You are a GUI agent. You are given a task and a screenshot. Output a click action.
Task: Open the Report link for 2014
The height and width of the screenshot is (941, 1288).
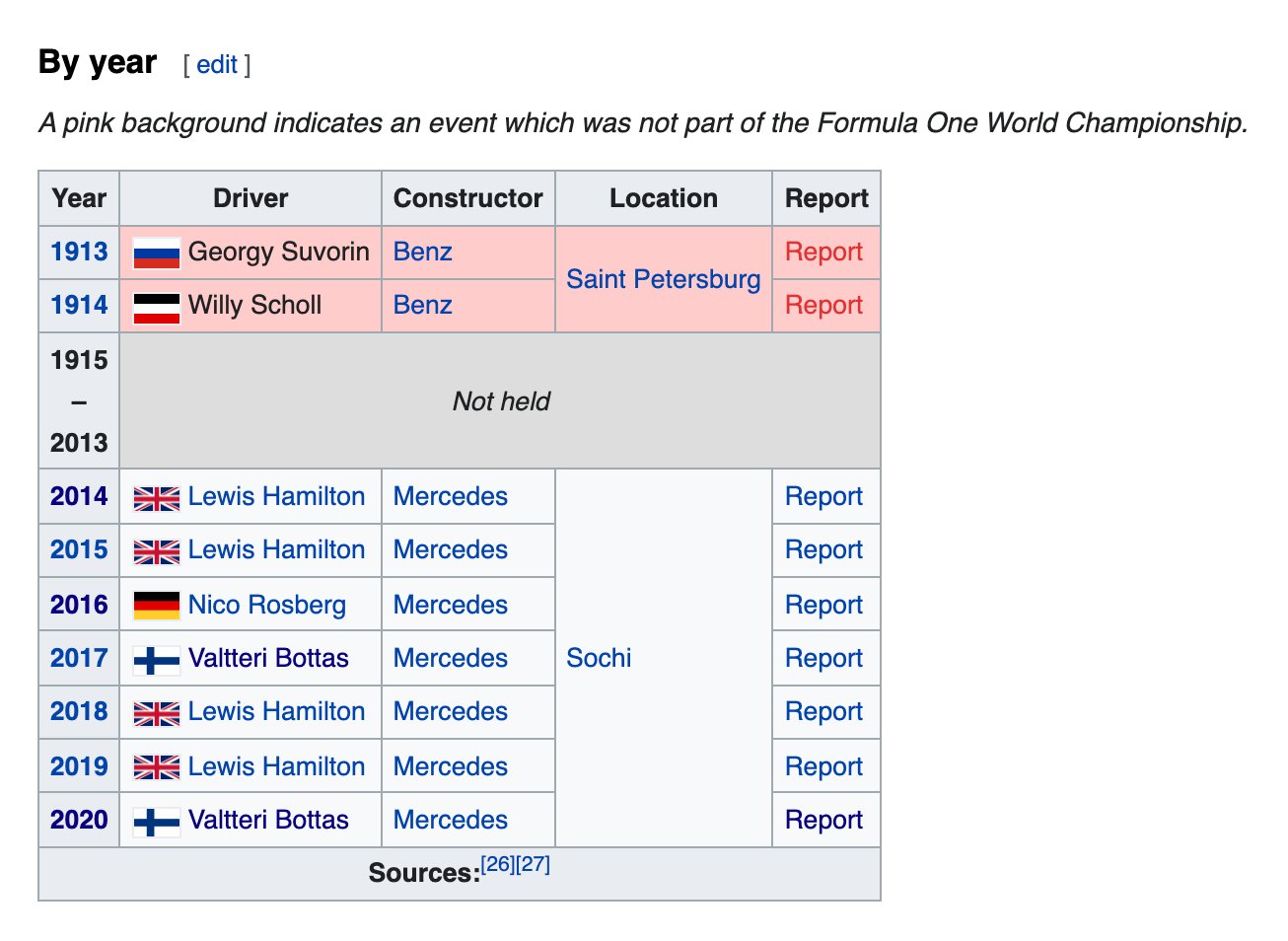(x=823, y=496)
